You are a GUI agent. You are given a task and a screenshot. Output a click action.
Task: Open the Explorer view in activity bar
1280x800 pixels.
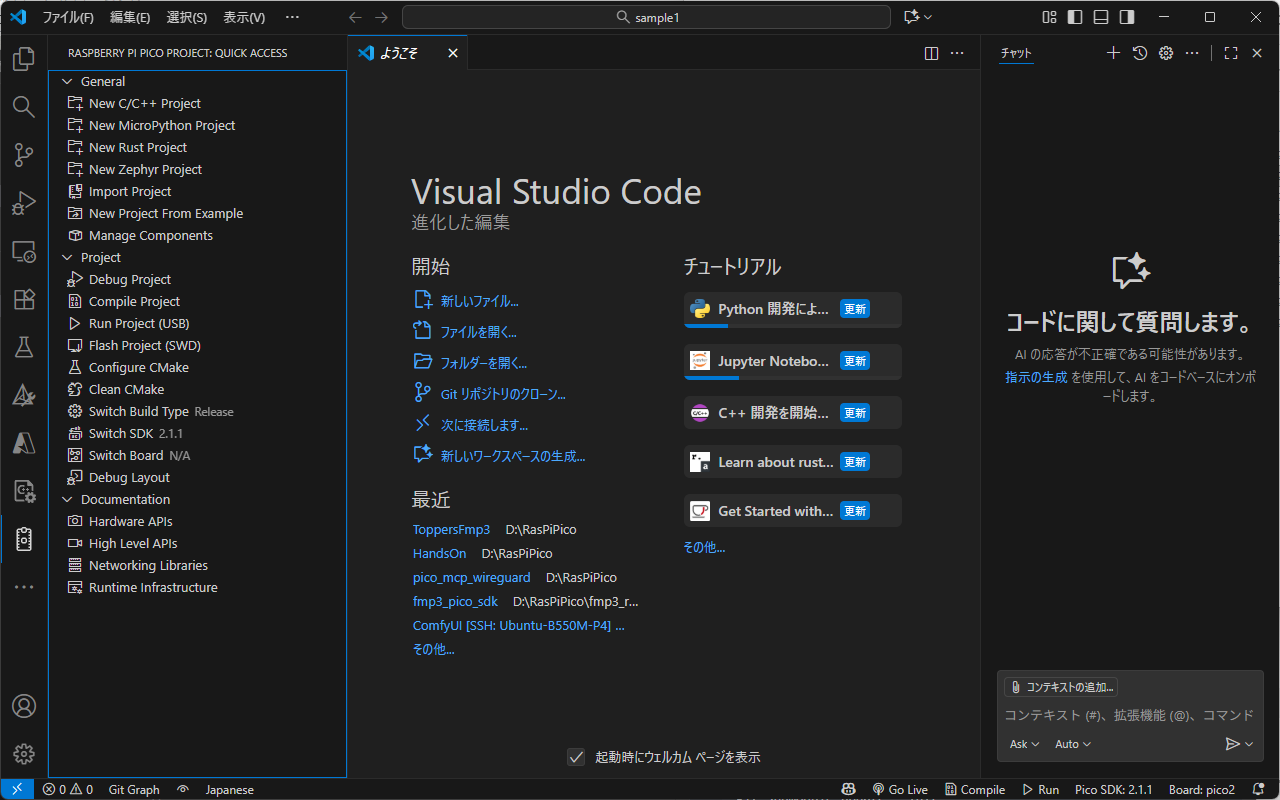[24, 59]
